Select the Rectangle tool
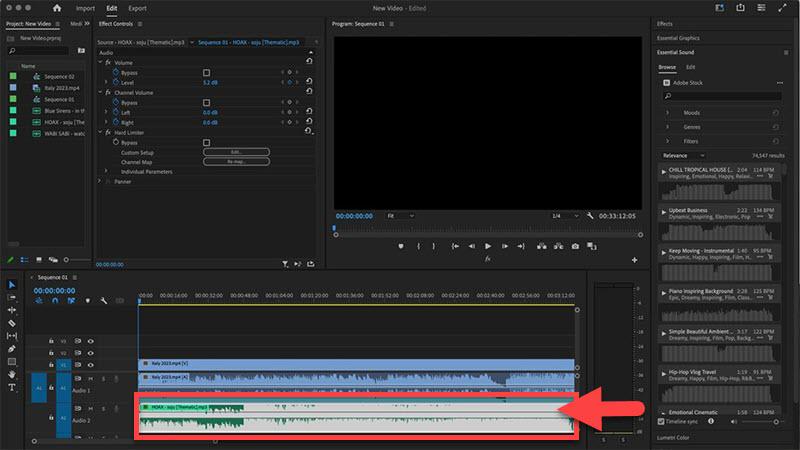Image resolution: width=800 pixels, height=450 pixels. click(x=12, y=362)
